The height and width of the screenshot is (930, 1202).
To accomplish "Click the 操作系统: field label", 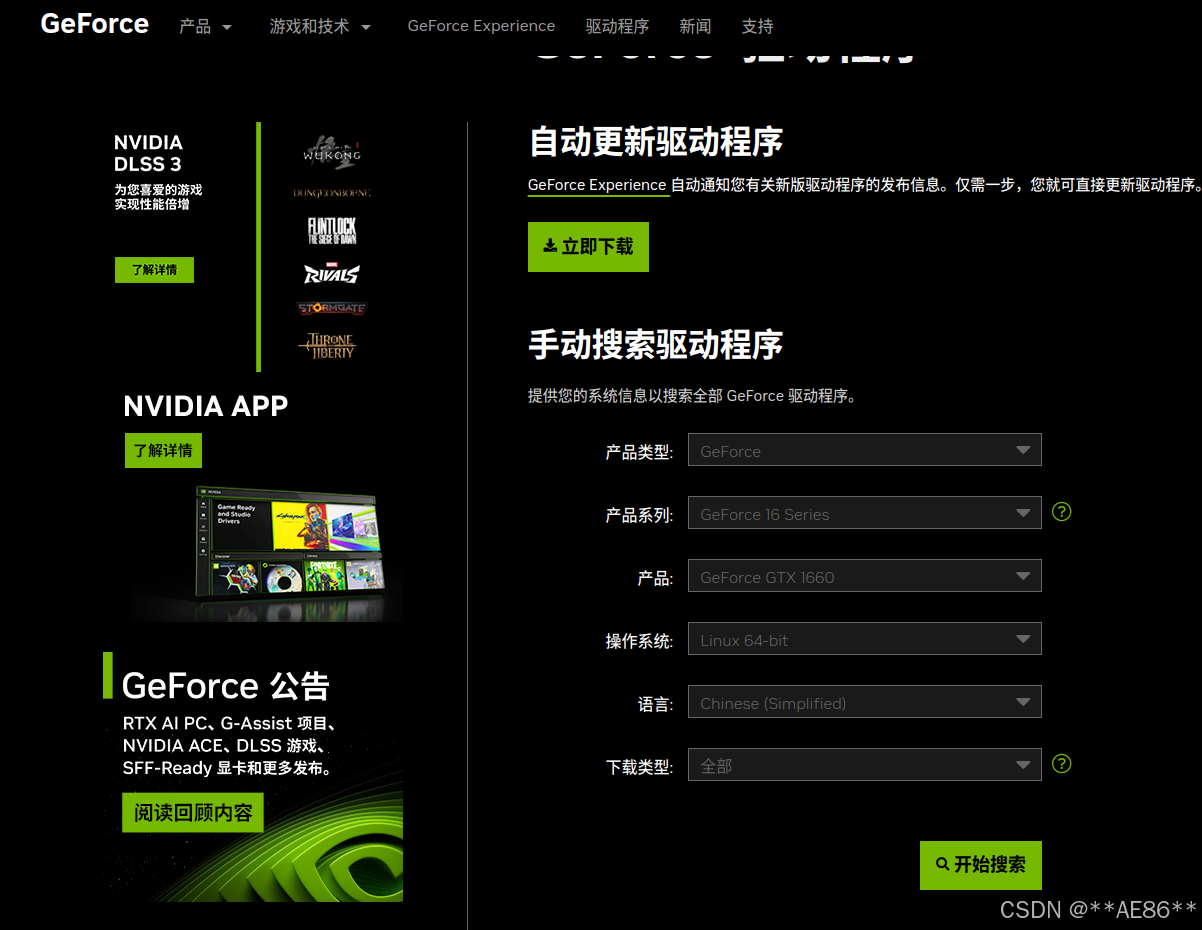I will click(640, 641).
